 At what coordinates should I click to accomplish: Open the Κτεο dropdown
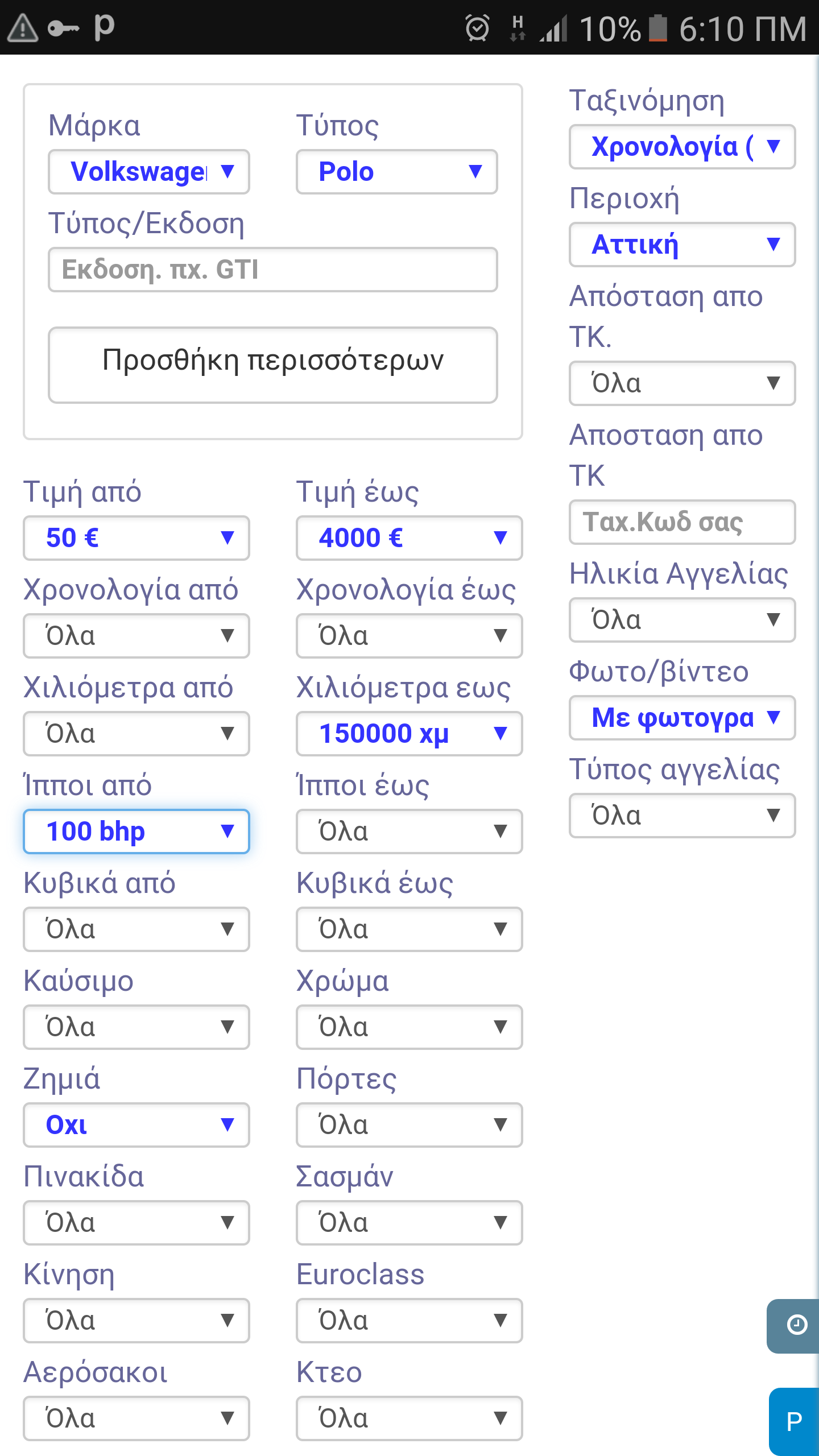pos(409,1418)
